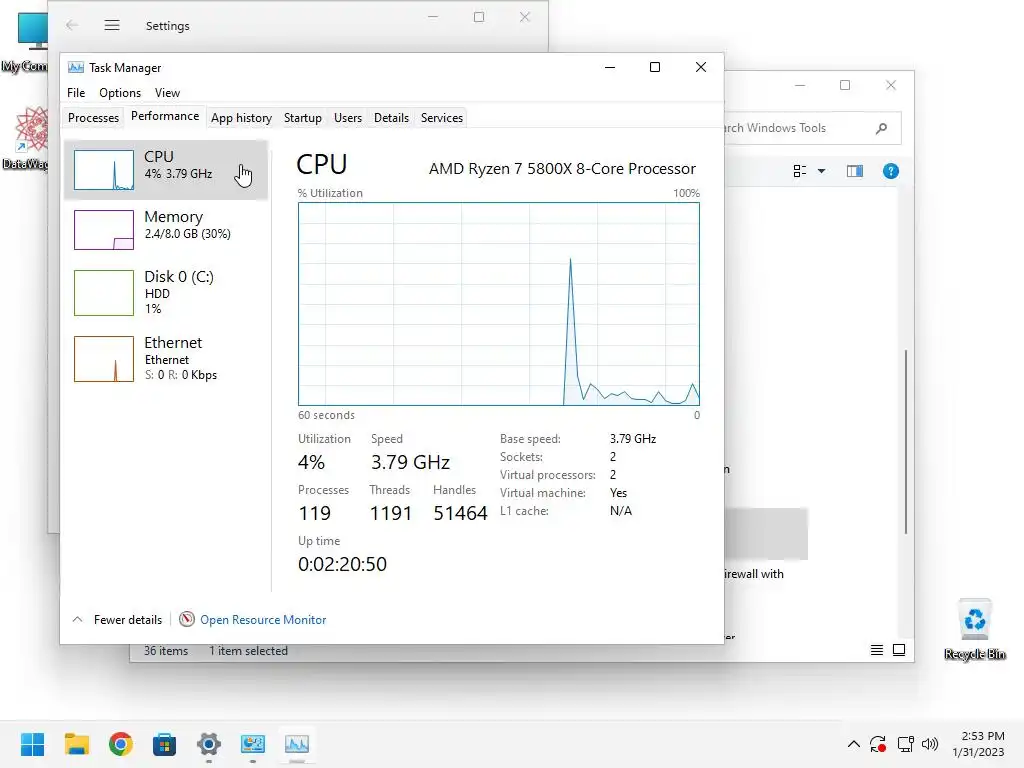Screen dimensions: 1024x768
Task: Toggle the preview pane in Windows Tools
Action: pos(855,171)
